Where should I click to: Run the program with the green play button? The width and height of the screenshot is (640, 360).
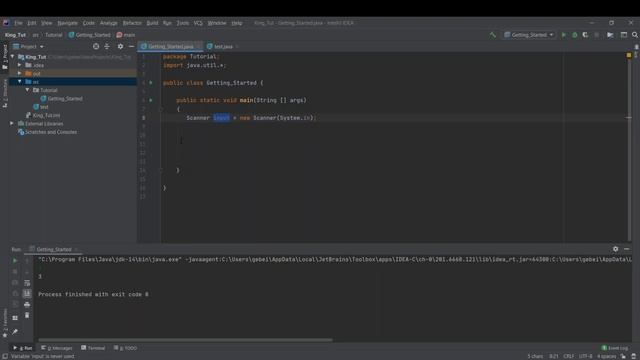(564, 35)
